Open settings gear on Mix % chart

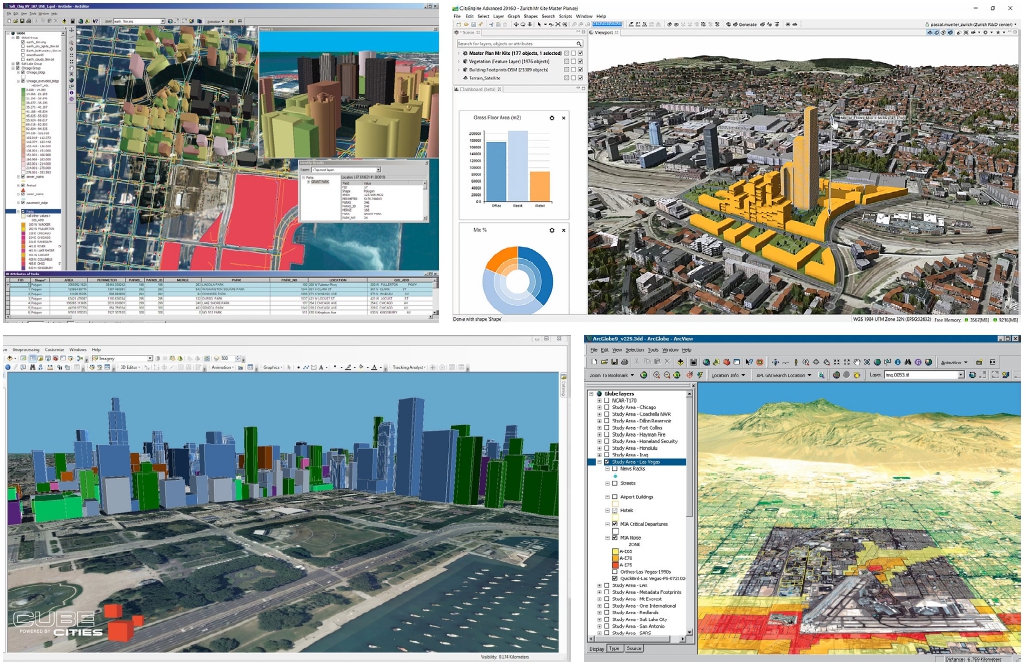pos(551,230)
